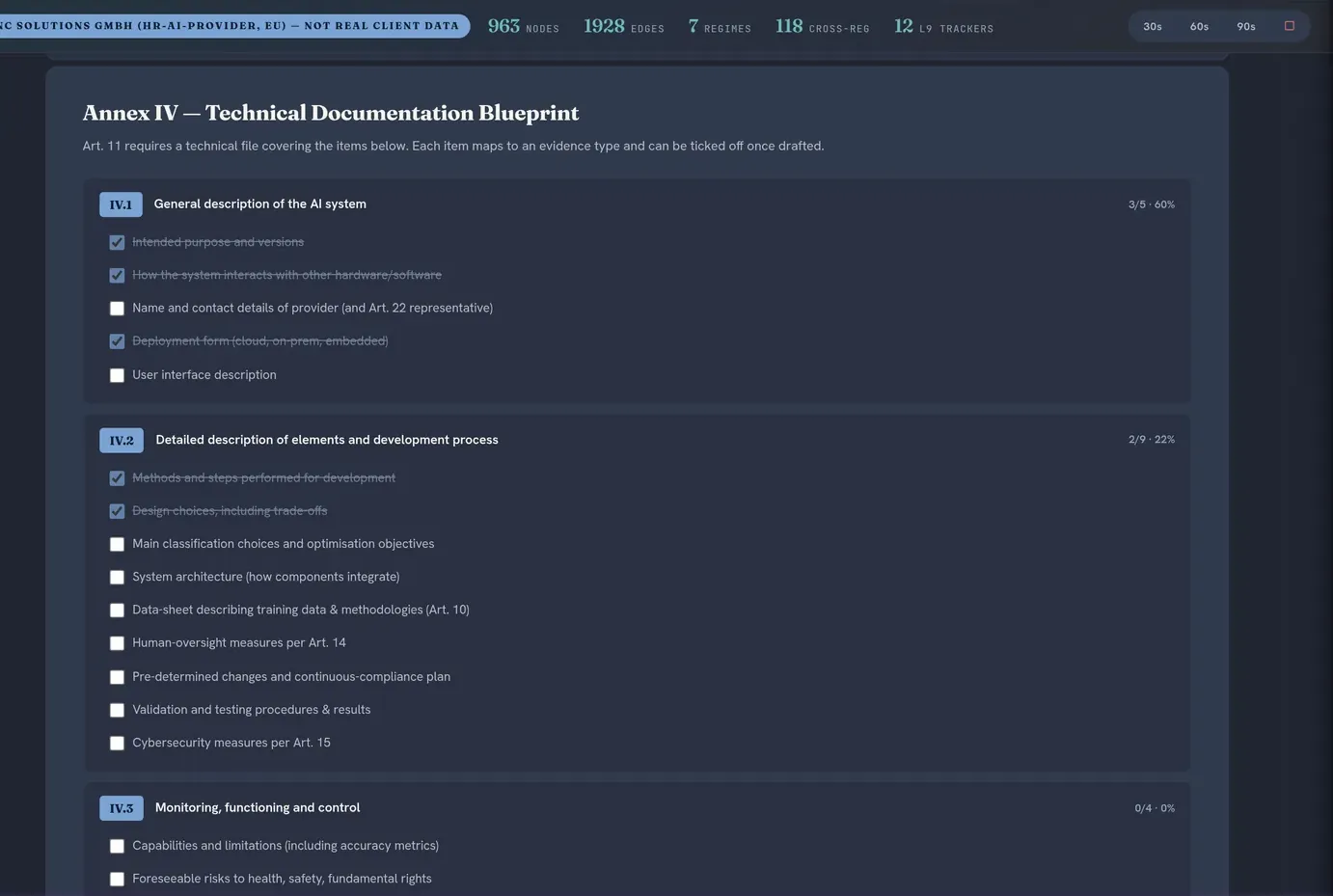Image resolution: width=1333 pixels, height=896 pixels.
Task: Click the 2/9 · 22% progress label
Action: pos(1152,439)
